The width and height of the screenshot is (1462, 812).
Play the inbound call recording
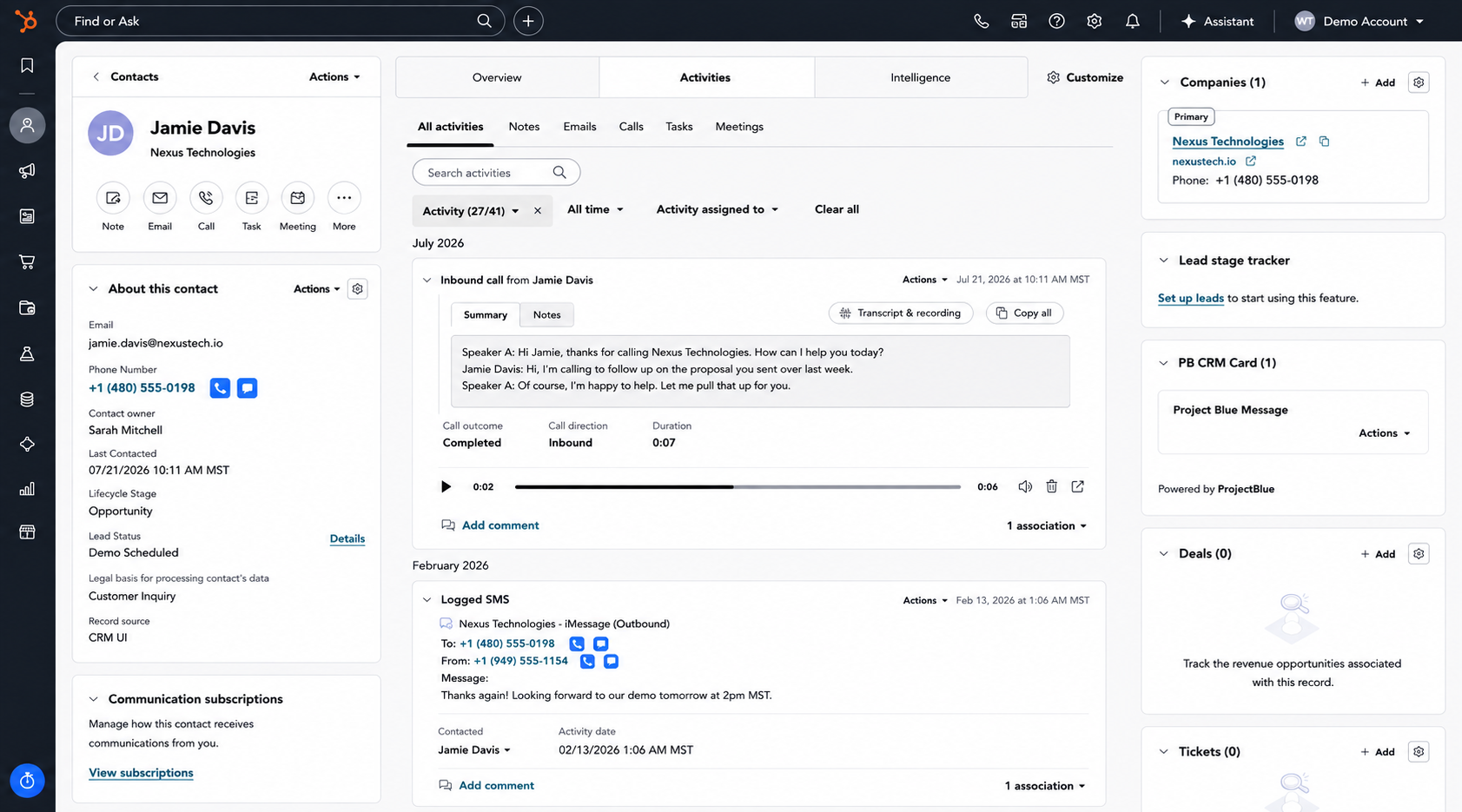(446, 486)
